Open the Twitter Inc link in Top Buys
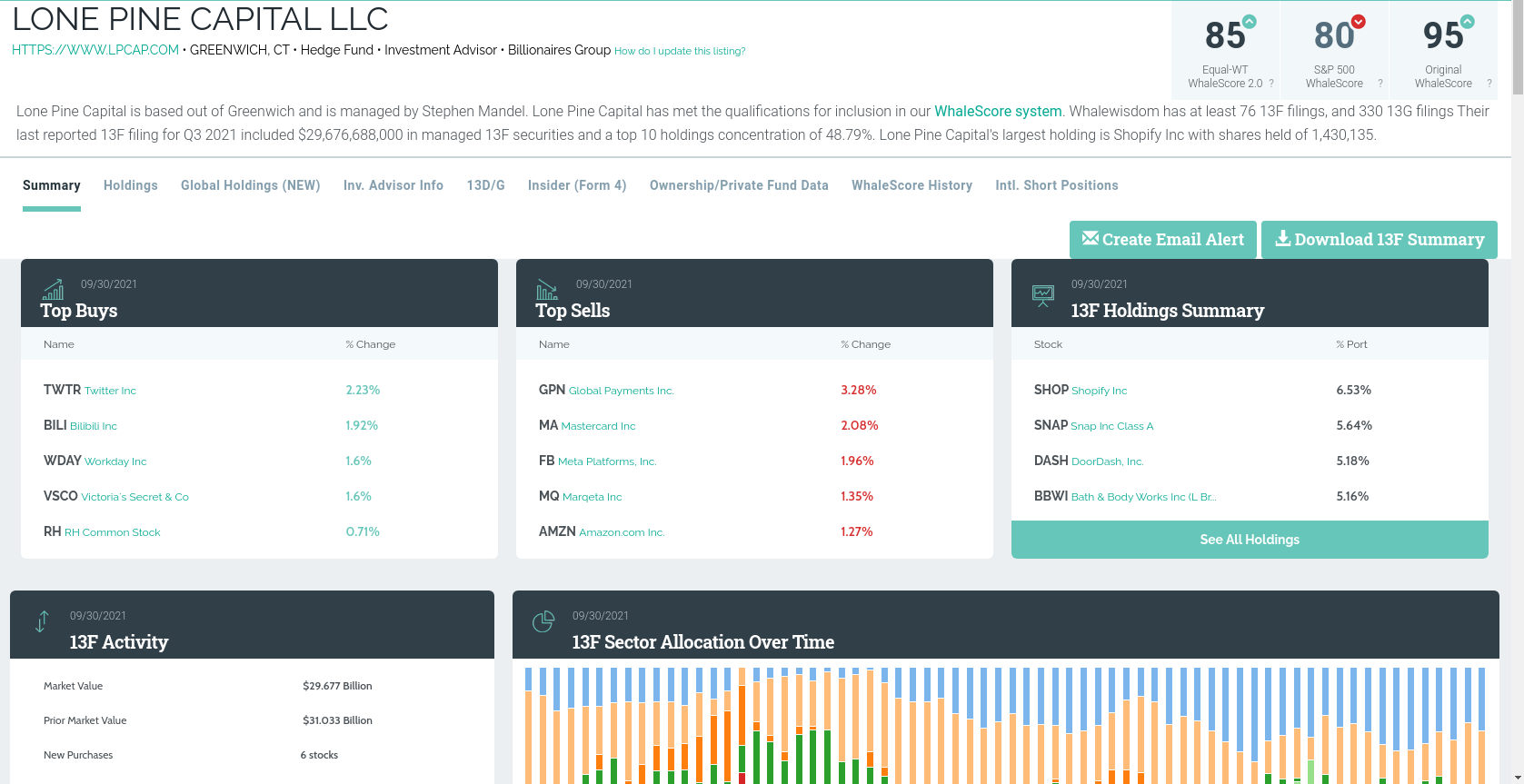1524x784 pixels. [110, 391]
